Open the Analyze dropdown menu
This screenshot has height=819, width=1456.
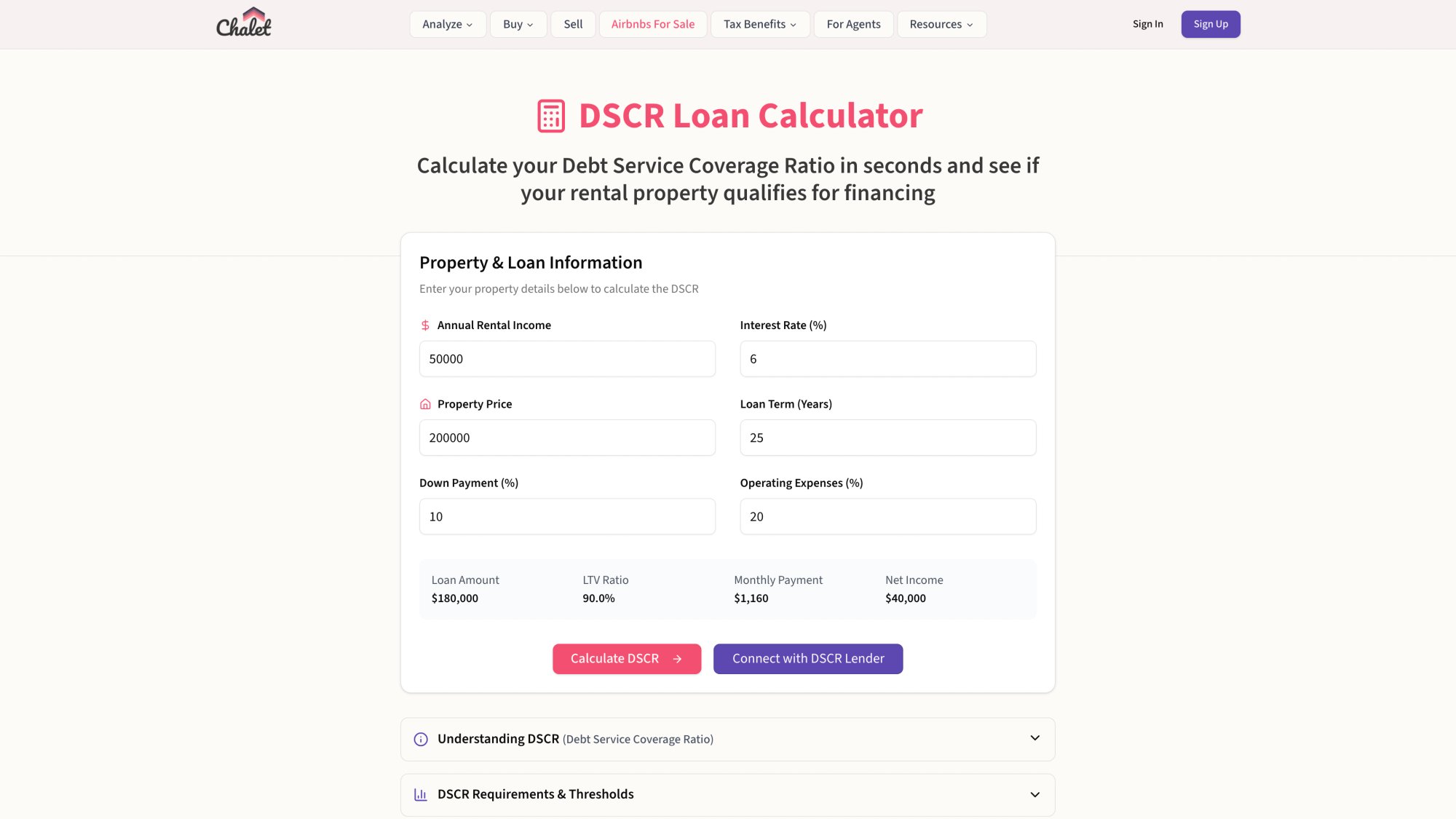[447, 24]
